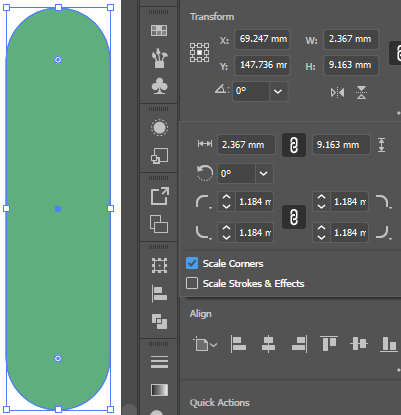
Task: Align objects to vertical bottom
Action: pyautogui.click(x=389, y=344)
